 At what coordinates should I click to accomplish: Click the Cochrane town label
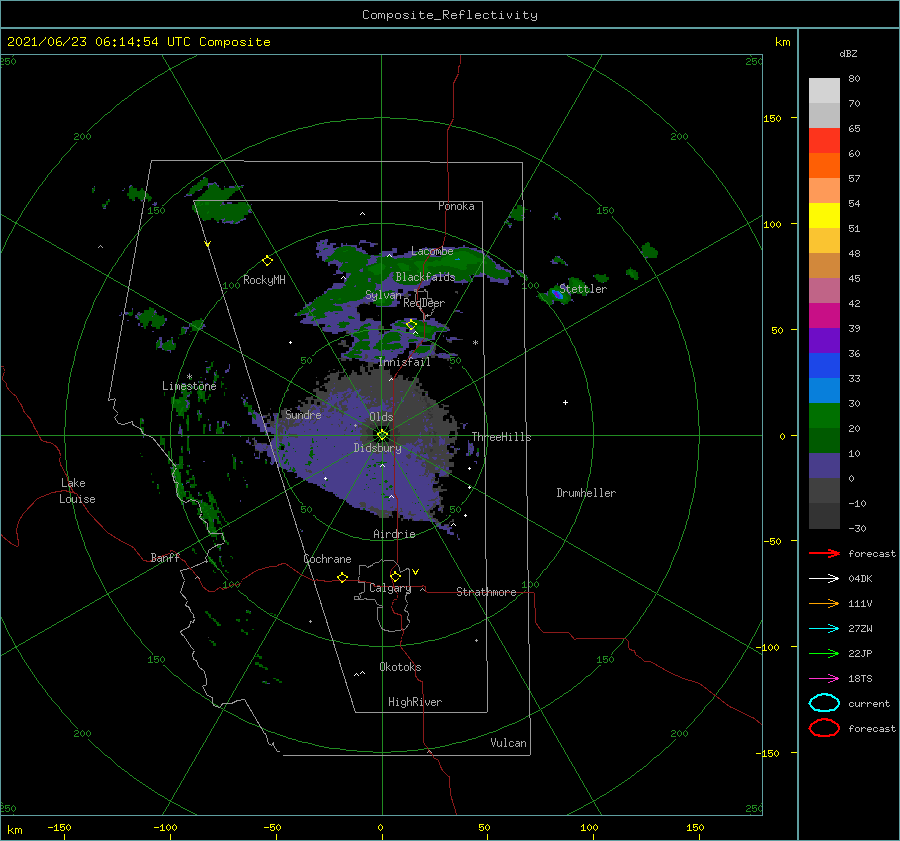(x=327, y=559)
